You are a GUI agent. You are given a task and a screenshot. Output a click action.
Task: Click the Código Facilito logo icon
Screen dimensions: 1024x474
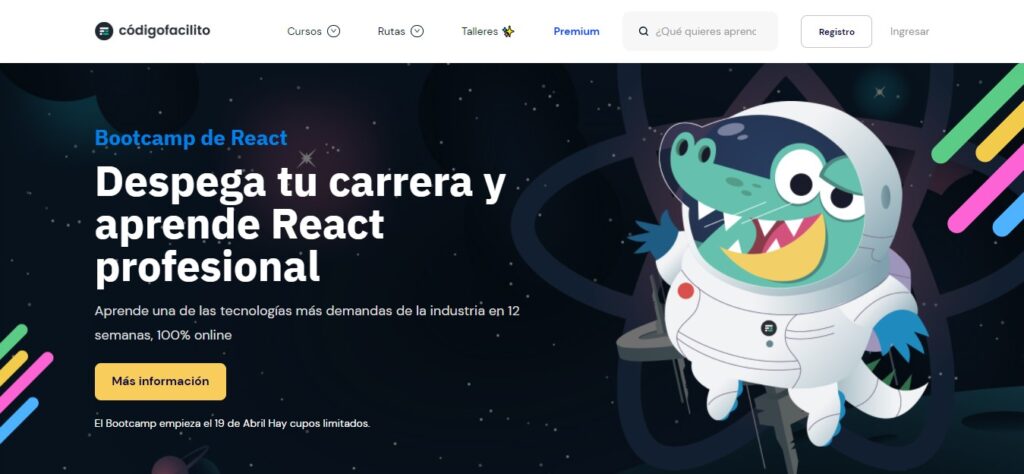tap(104, 31)
